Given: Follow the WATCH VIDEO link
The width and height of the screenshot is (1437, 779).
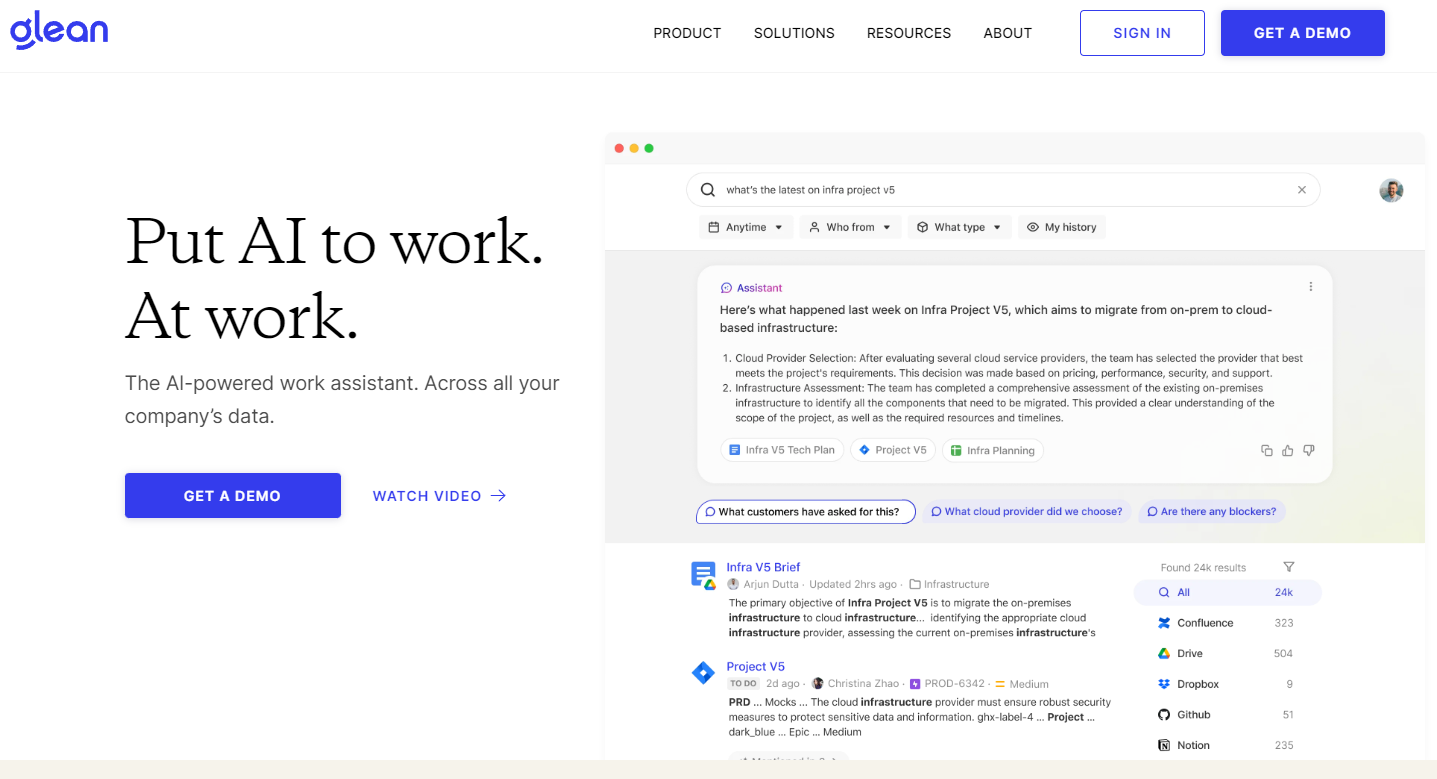Looking at the screenshot, I should 440,496.
